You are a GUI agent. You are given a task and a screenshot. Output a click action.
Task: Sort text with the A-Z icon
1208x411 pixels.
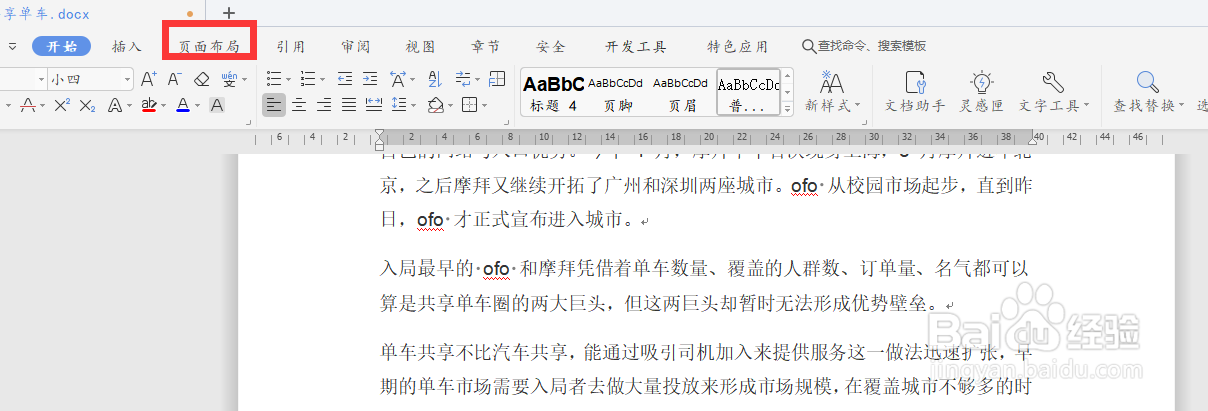pyautogui.click(x=435, y=79)
